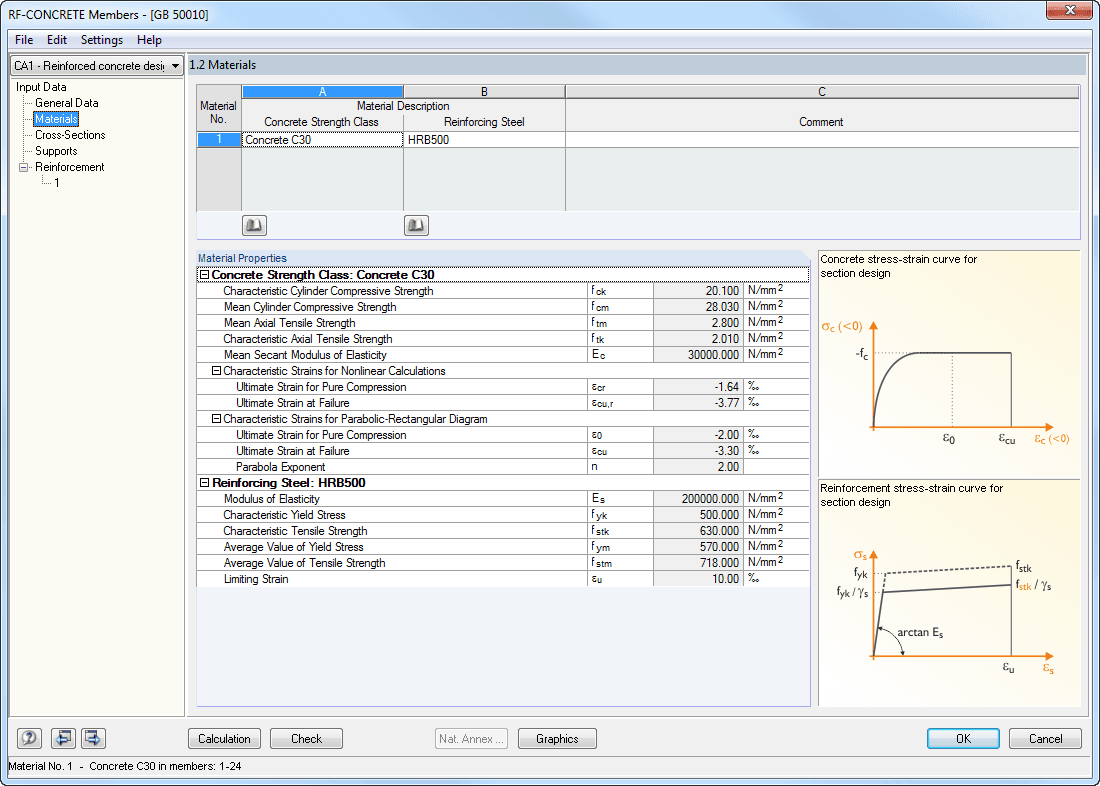This screenshot has height=786, width=1100.
Task: Collapse Characteristic Strains for Parabolic-Rectangular Diagram
Action: 216,419
